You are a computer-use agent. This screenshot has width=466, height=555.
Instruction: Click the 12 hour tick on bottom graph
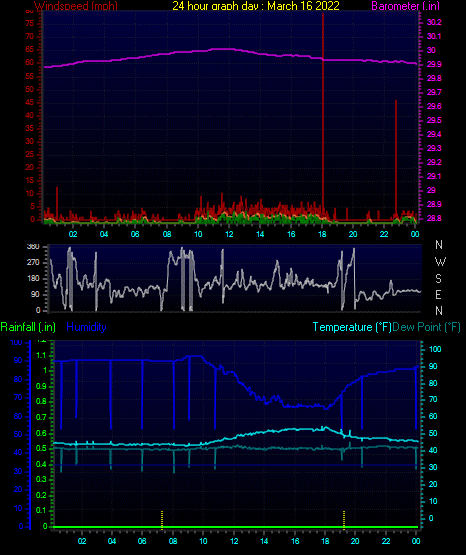tap(234, 541)
